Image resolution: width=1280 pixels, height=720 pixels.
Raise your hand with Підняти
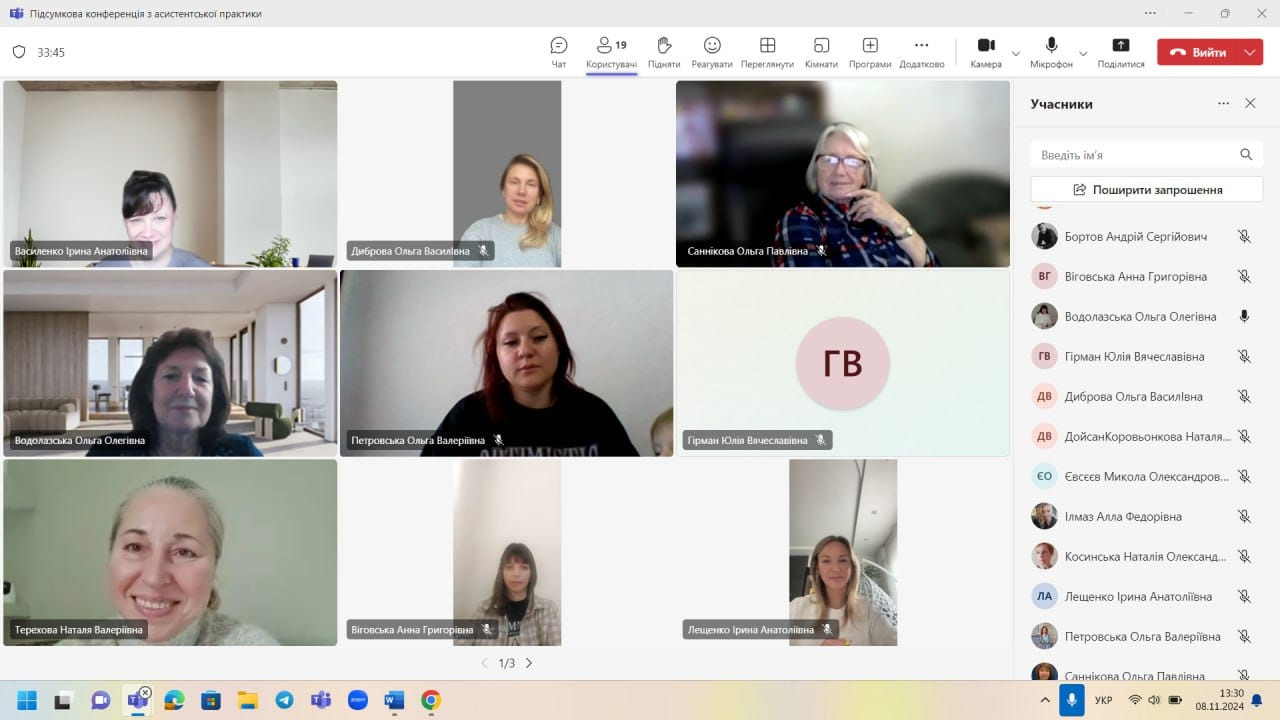point(664,52)
